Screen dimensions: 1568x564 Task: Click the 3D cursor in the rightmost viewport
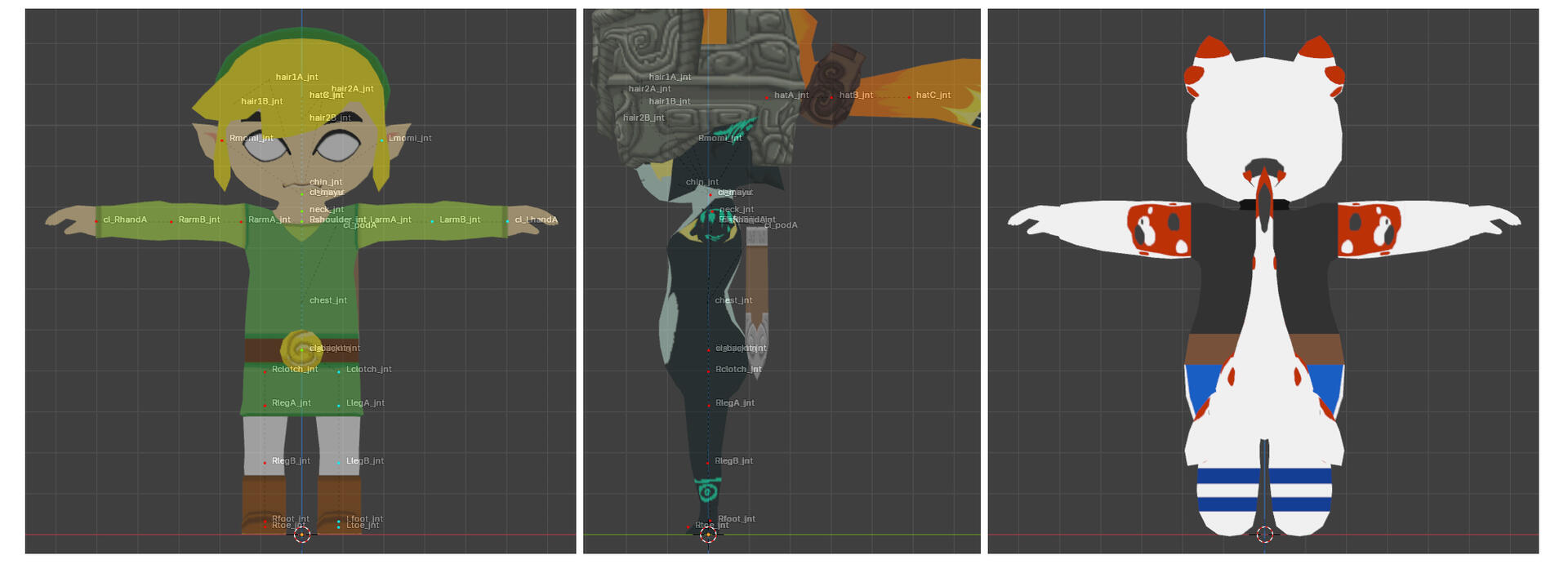[x=1264, y=535]
